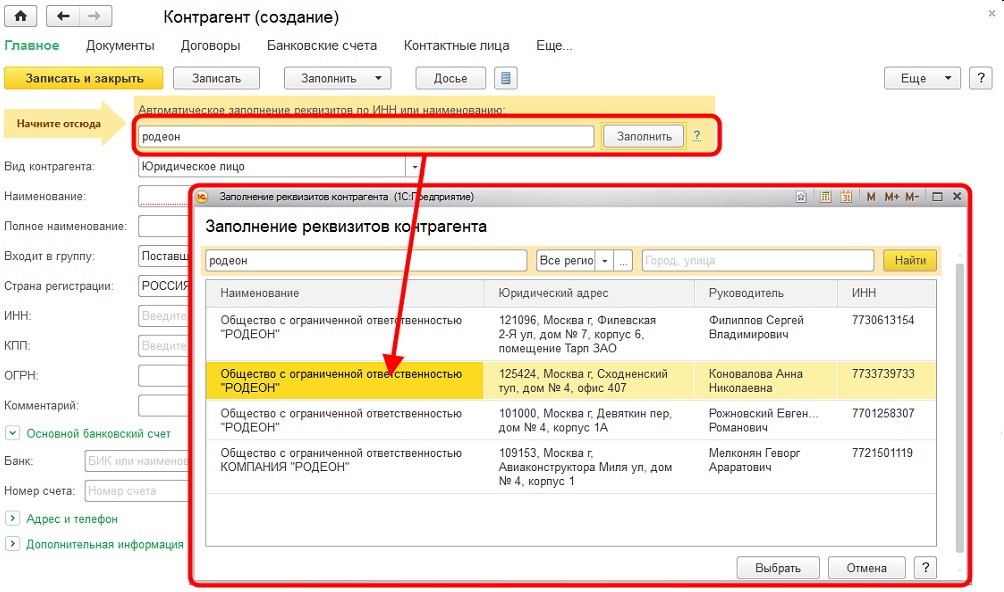The height and width of the screenshot is (592, 1004).
Task: Click Записать и закрыть button
Action: 84,78
